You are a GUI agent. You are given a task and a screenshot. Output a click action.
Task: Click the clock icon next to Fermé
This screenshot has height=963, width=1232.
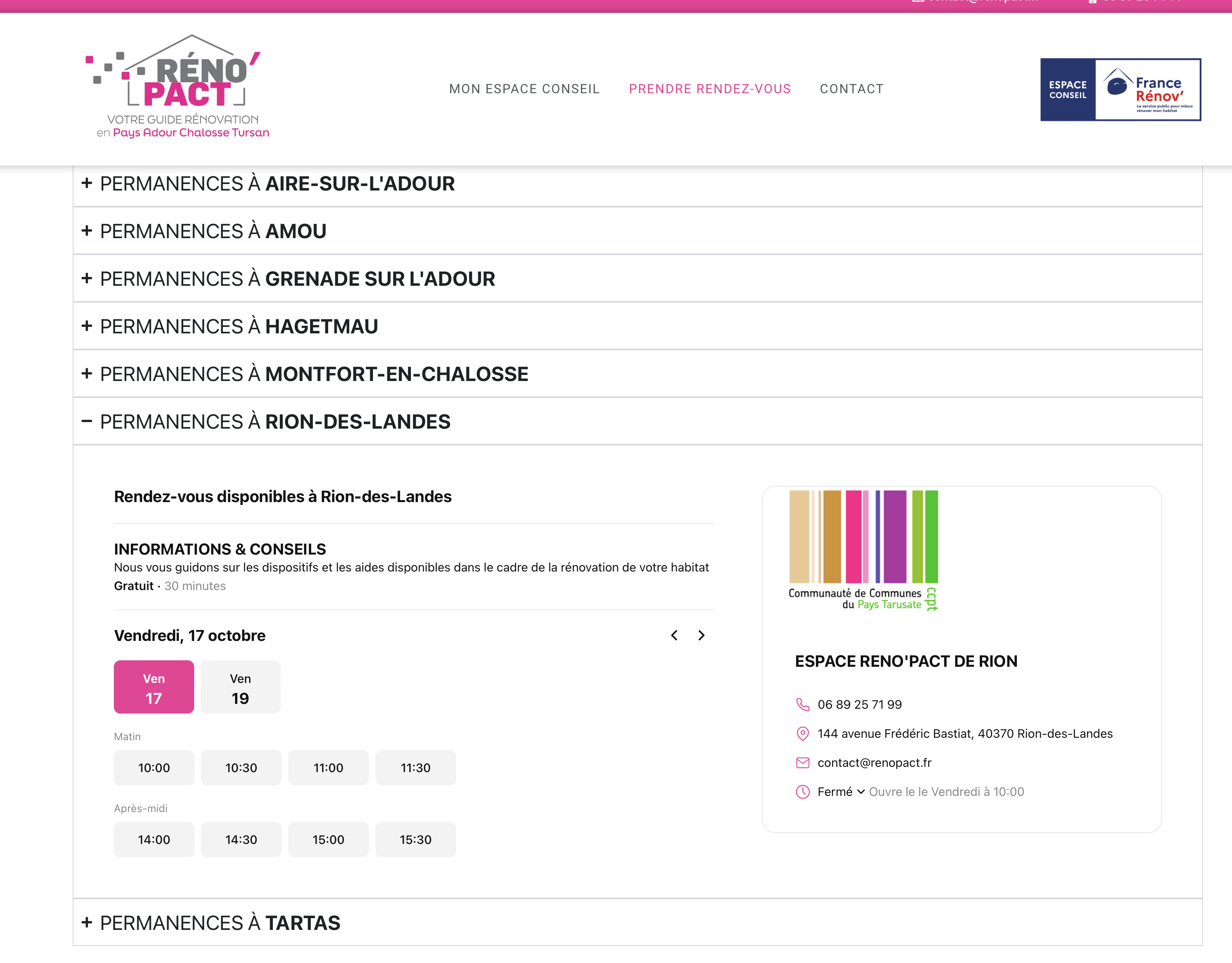point(802,791)
